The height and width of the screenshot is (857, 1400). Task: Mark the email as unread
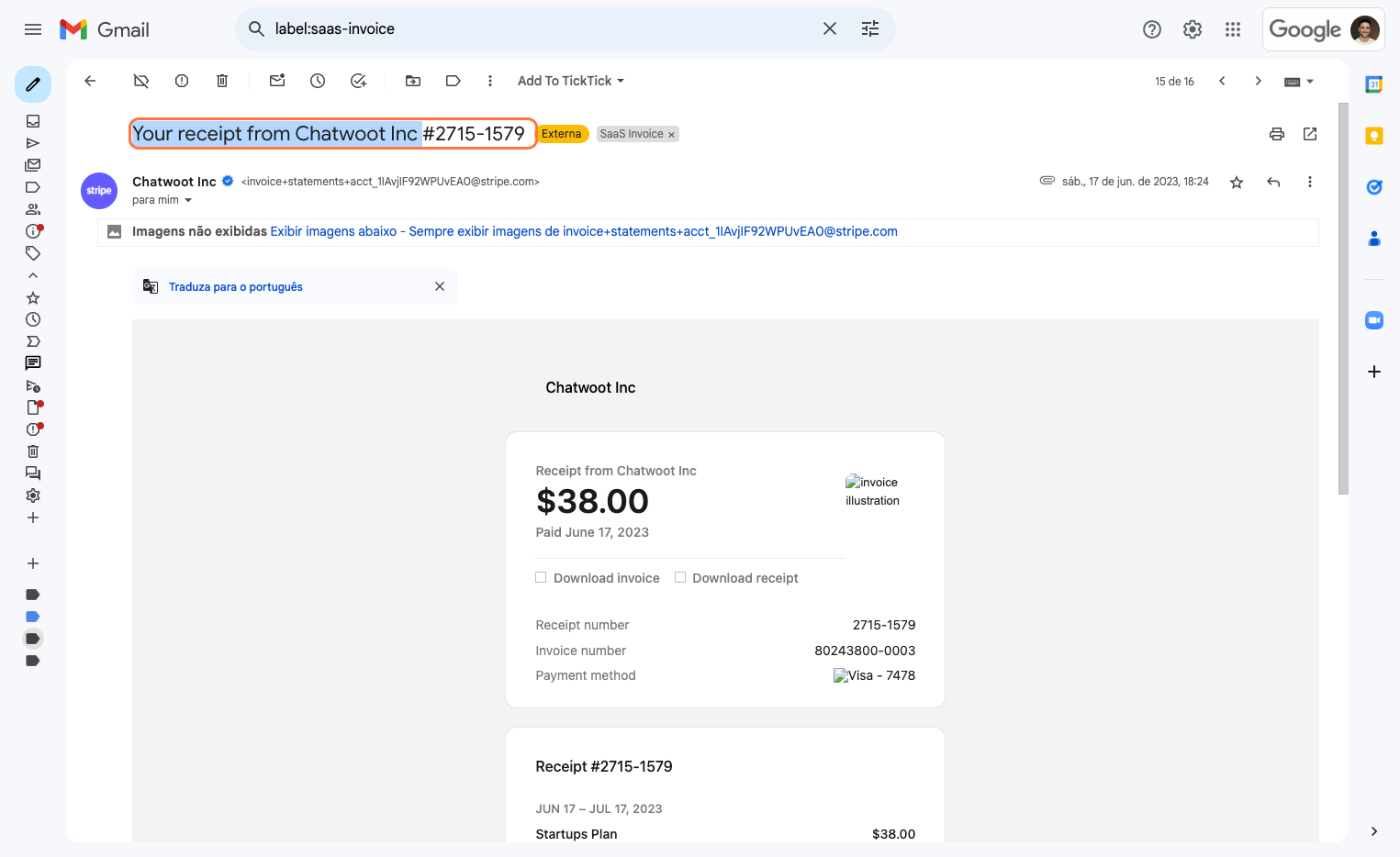[x=277, y=81]
